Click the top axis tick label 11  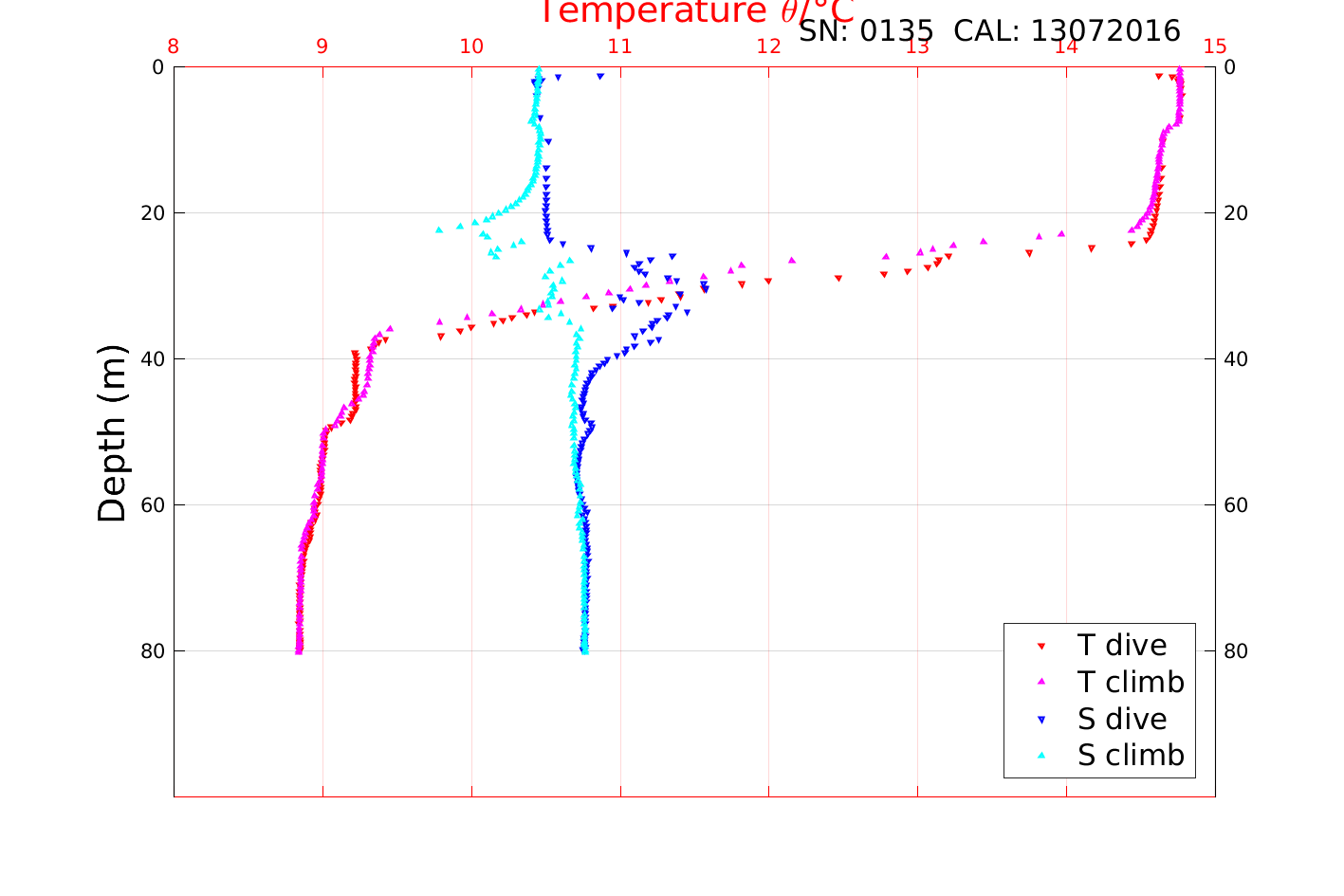(x=619, y=46)
